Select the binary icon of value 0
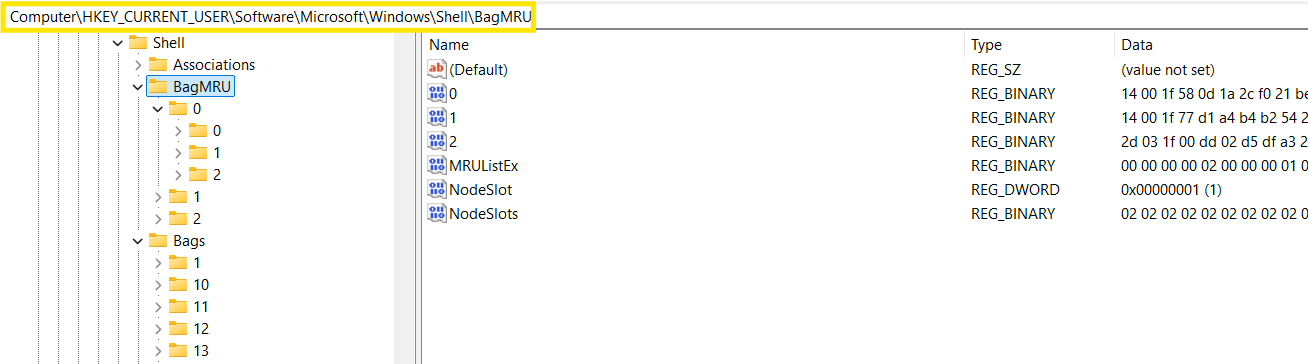Screen dimensions: 1308x364 click(x=437, y=93)
